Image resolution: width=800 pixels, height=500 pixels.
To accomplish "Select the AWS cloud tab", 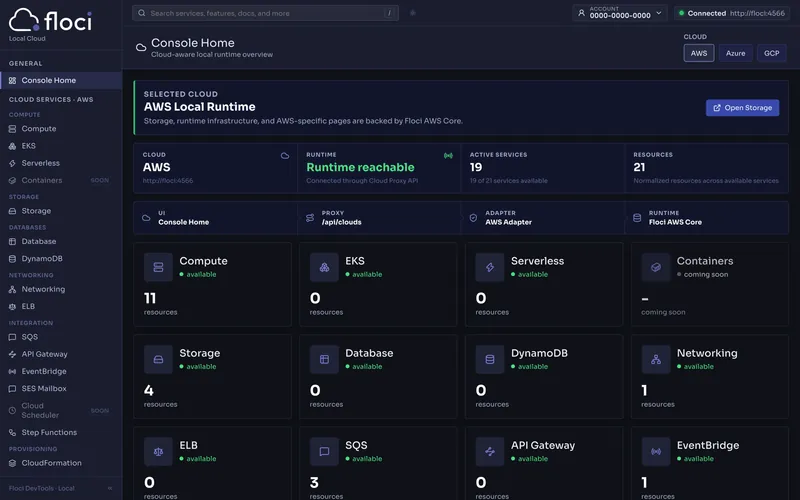I will [x=698, y=53].
